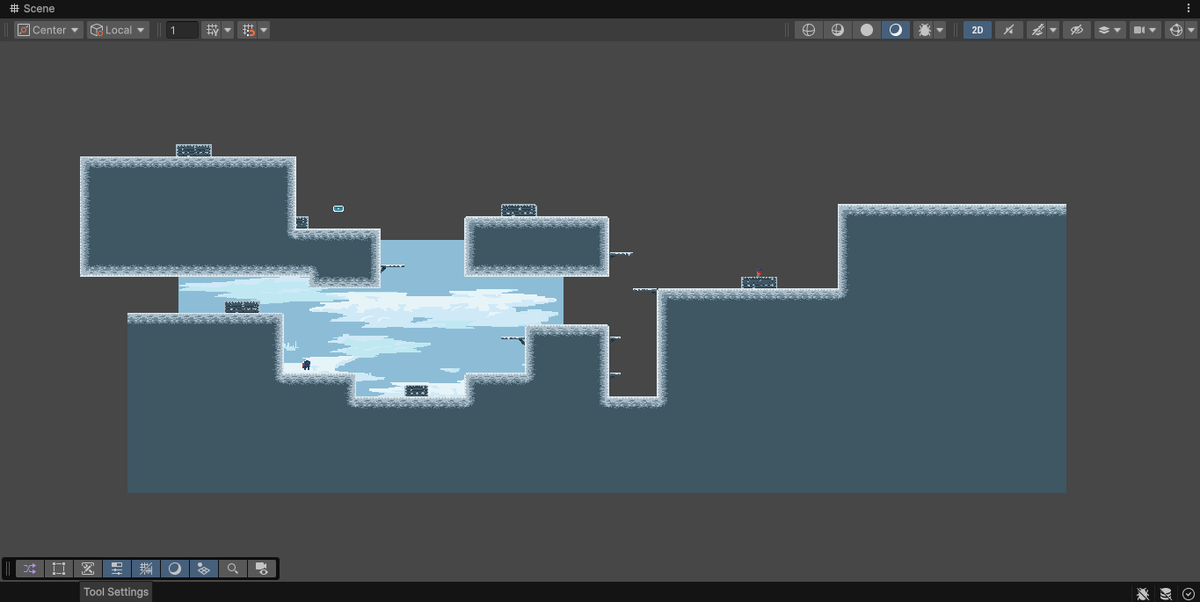Select the Scene tab
Screen dimensions: 1200x602
pyautogui.click(x=32, y=8)
